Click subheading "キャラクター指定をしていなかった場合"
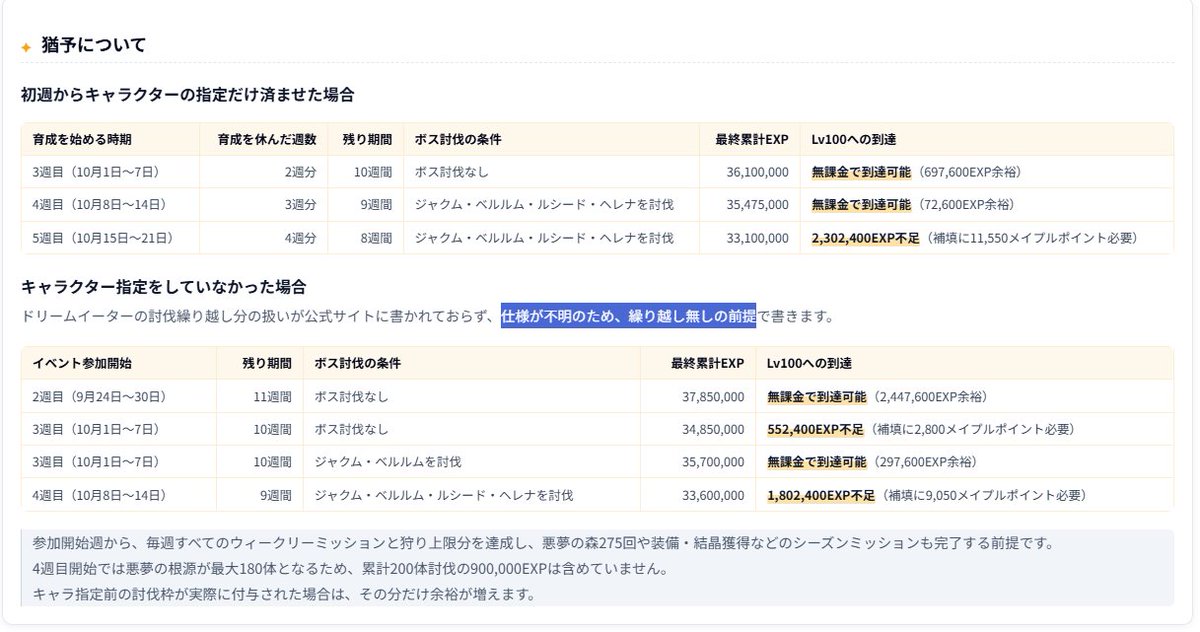1200x632 pixels. pyautogui.click(x=163, y=287)
